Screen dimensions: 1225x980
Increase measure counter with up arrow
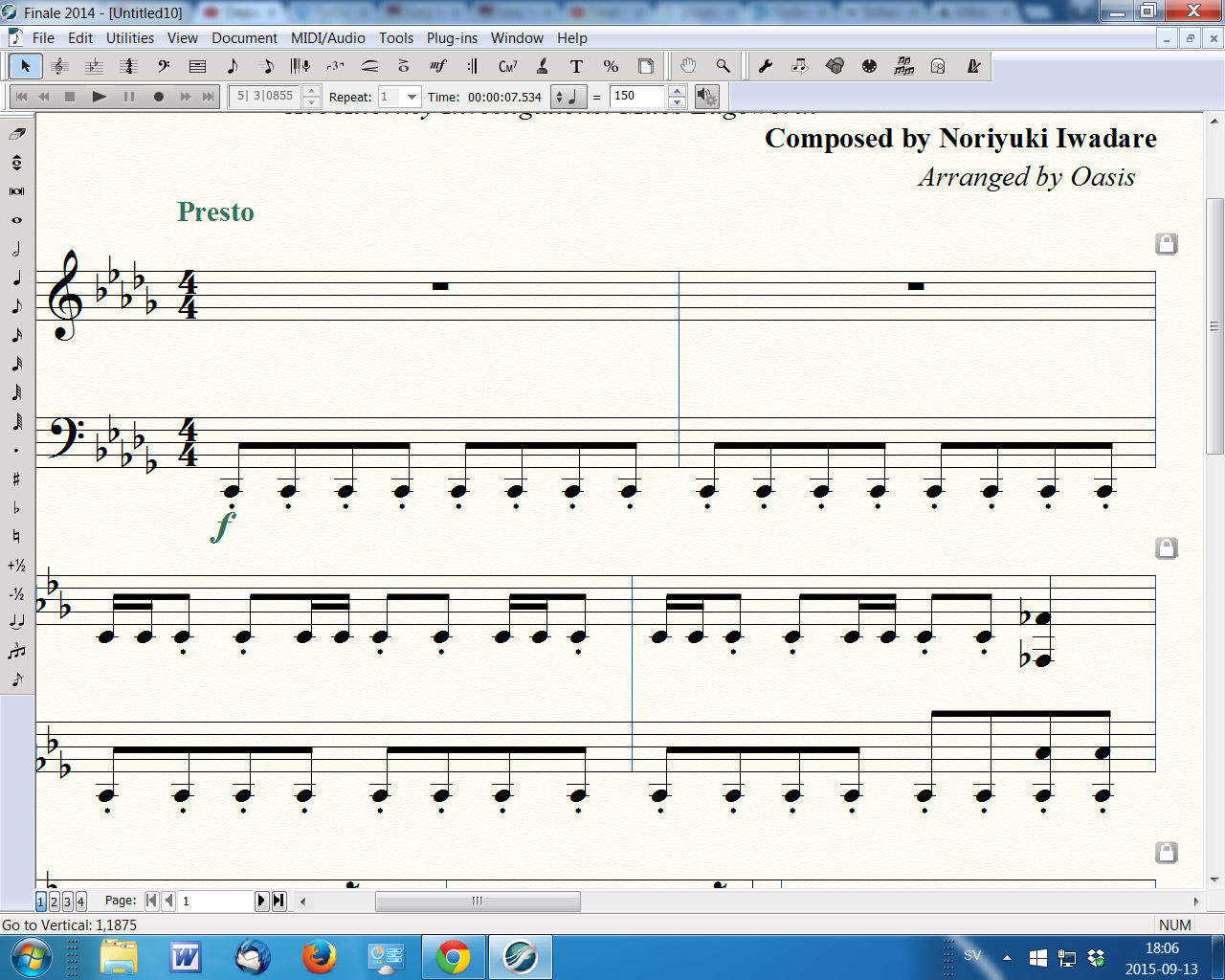311,91
